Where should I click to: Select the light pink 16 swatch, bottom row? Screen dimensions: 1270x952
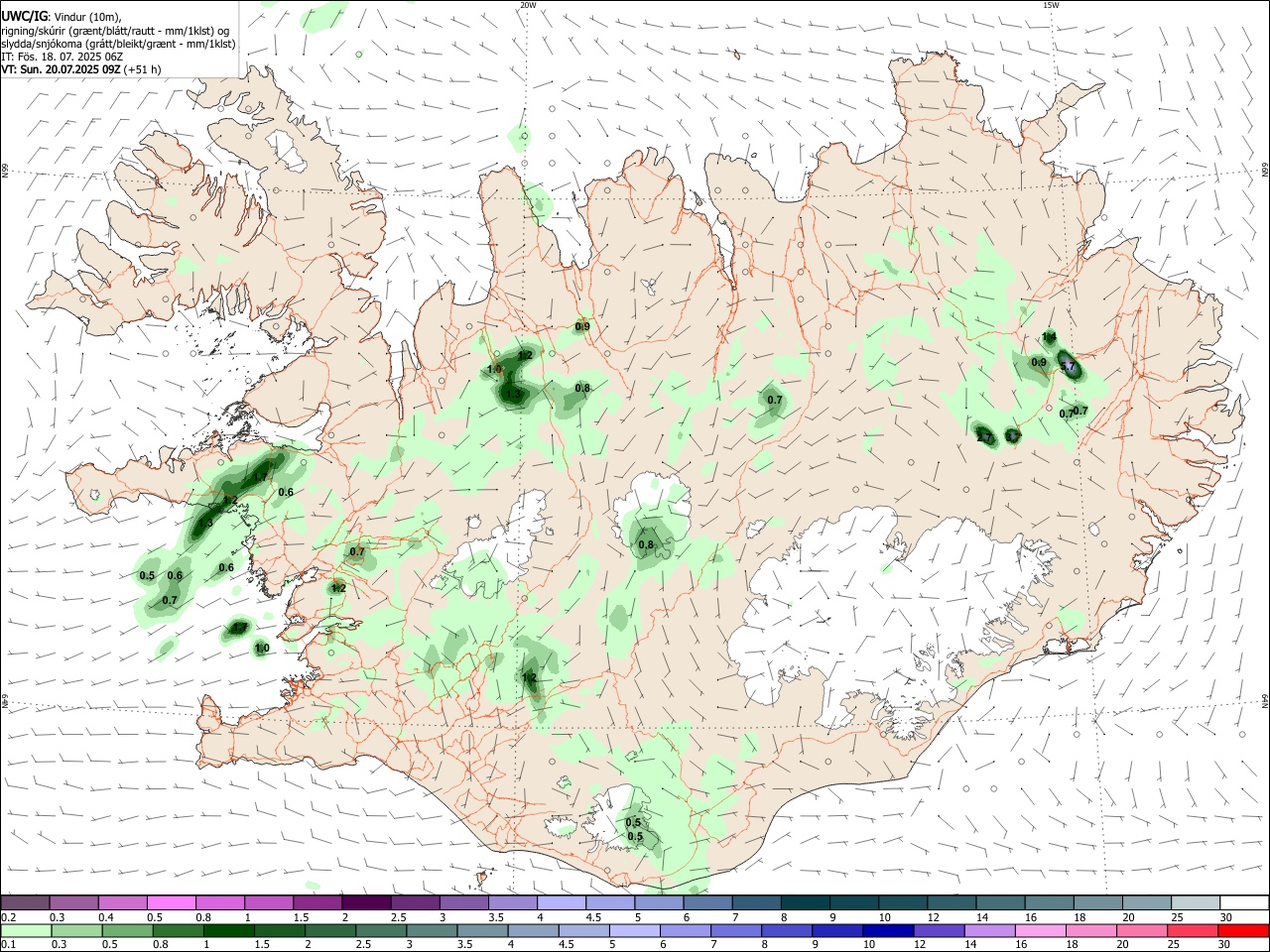(1040, 931)
